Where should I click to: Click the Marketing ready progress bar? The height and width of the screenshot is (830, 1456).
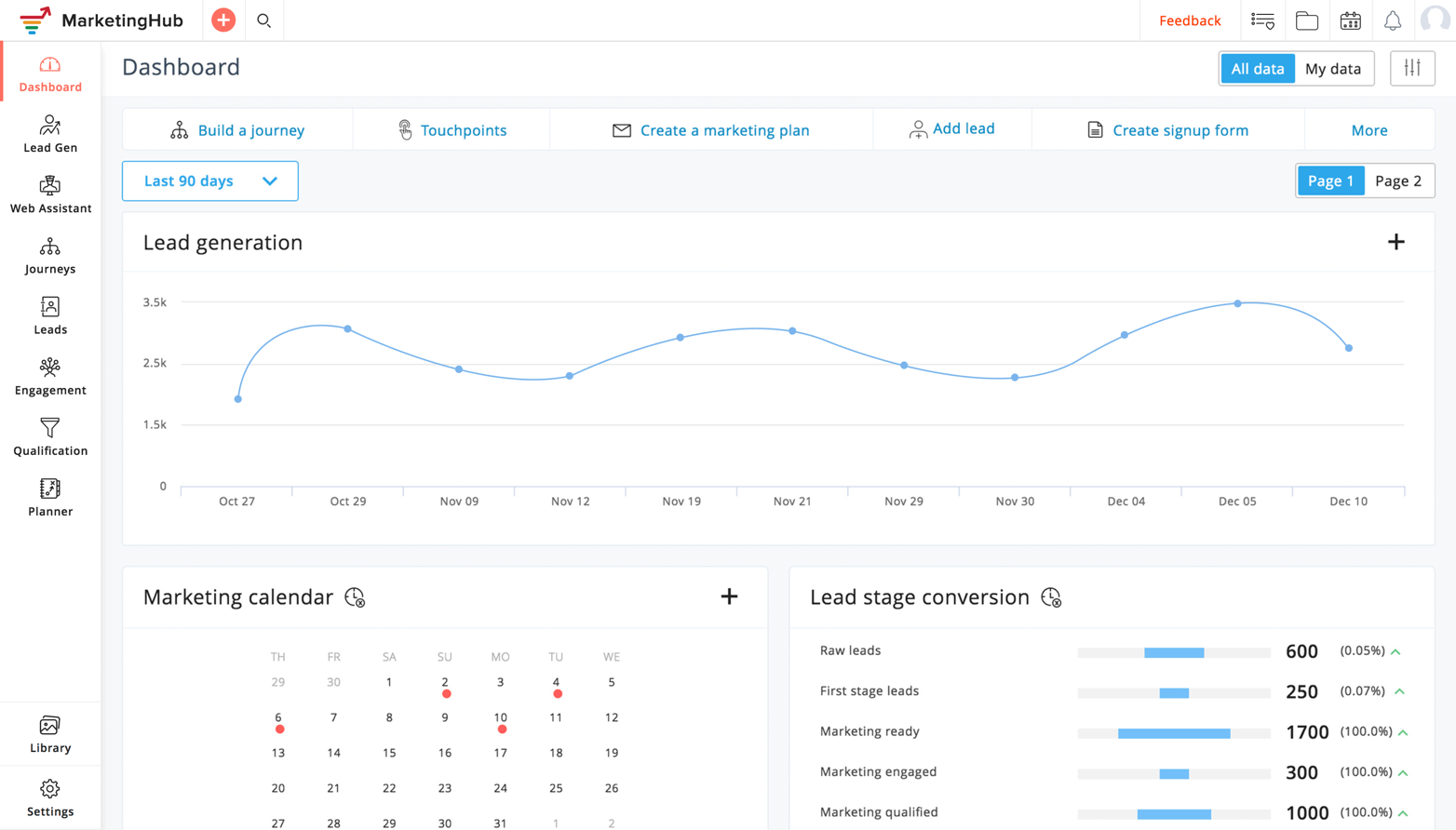[x=1174, y=733]
